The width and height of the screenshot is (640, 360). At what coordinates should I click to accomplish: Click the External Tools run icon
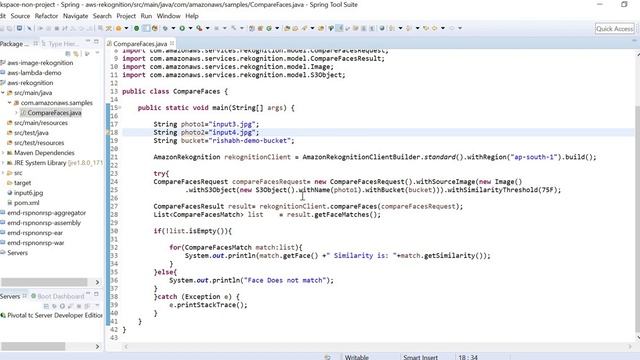click(199, 28)
